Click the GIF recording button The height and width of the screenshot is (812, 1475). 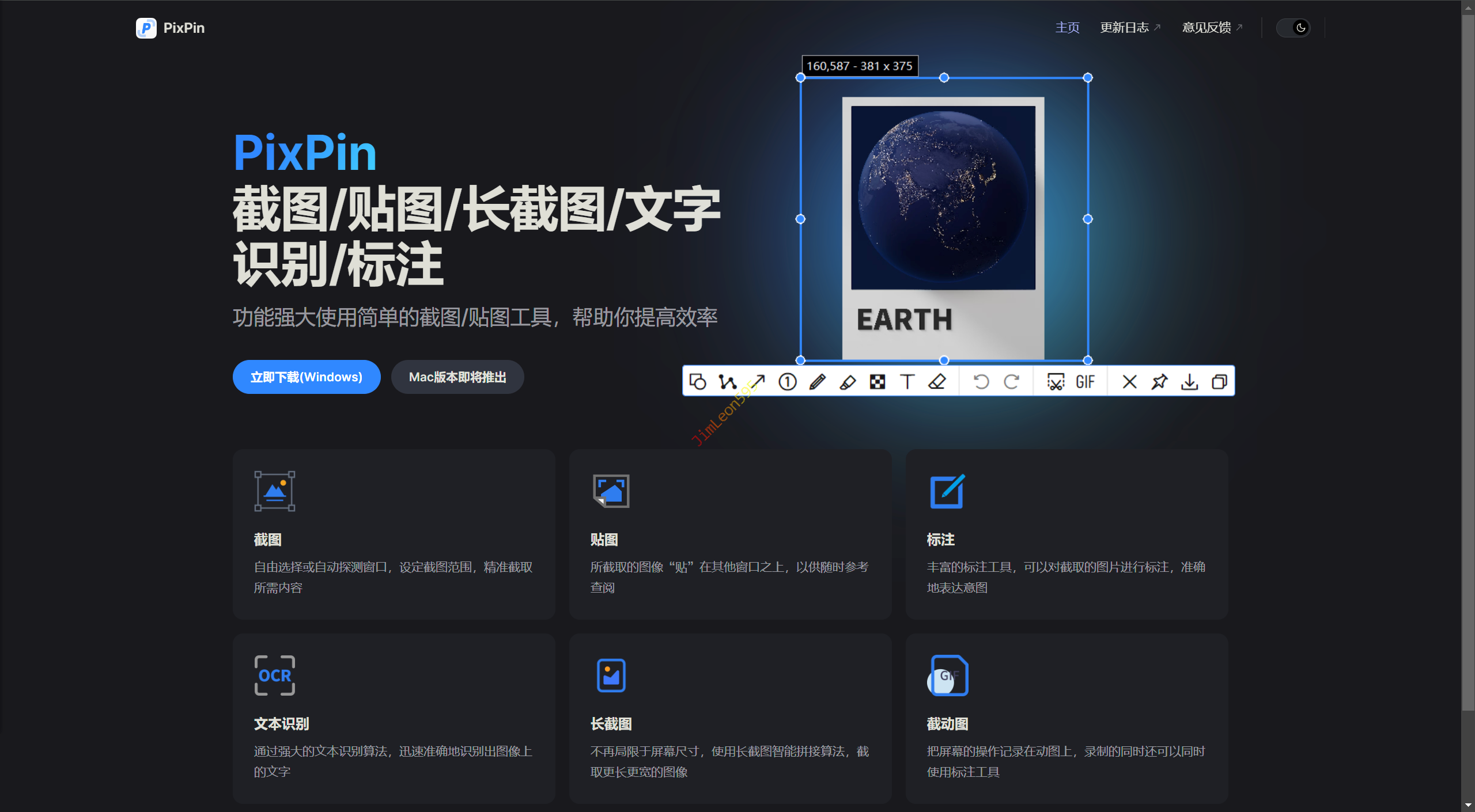1086,382
